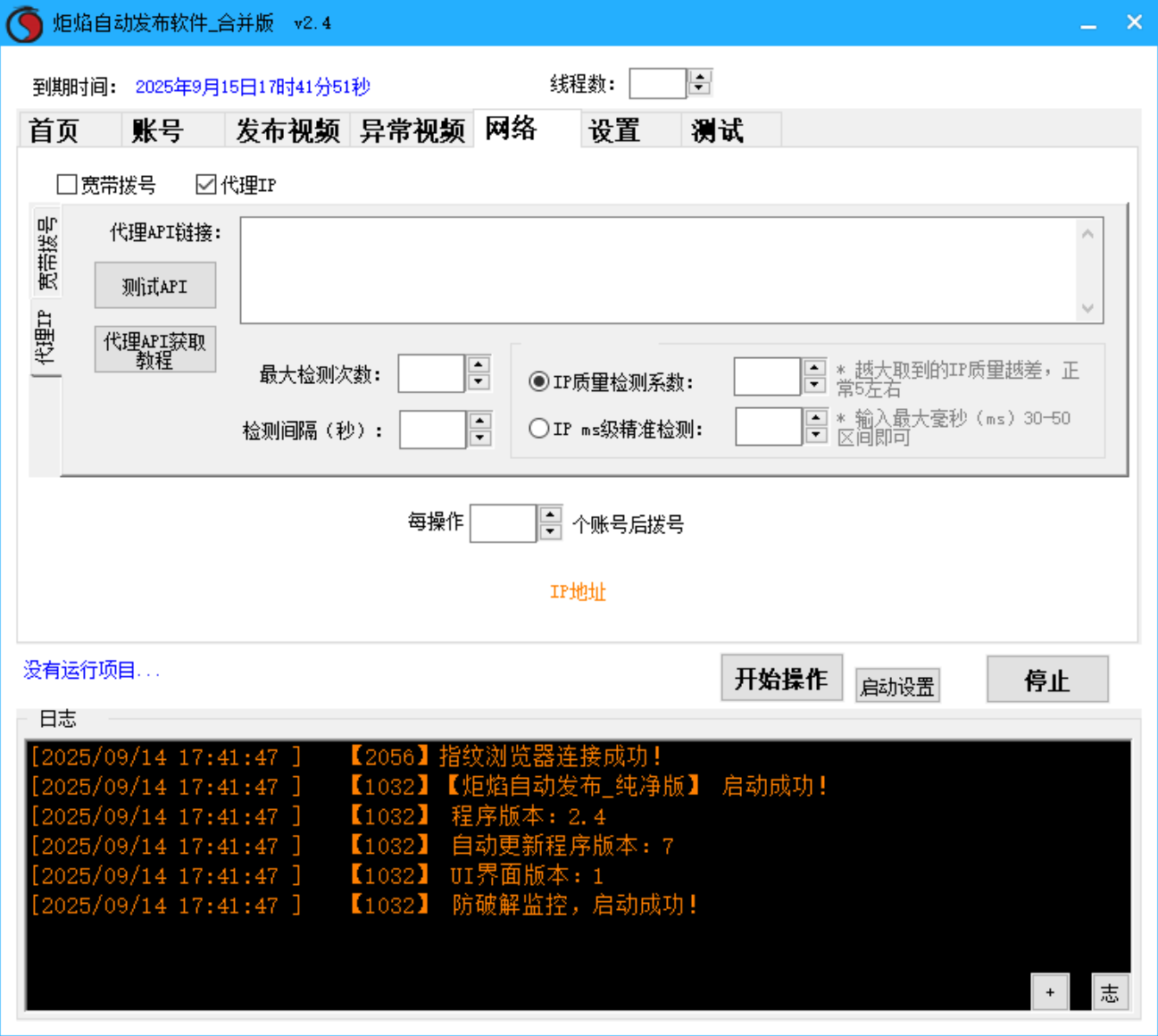This screenshot has height=1036, width=1158.
Task: Click the '+' button in log panel
Action: pyautogui.click(x=1050, y=992)
